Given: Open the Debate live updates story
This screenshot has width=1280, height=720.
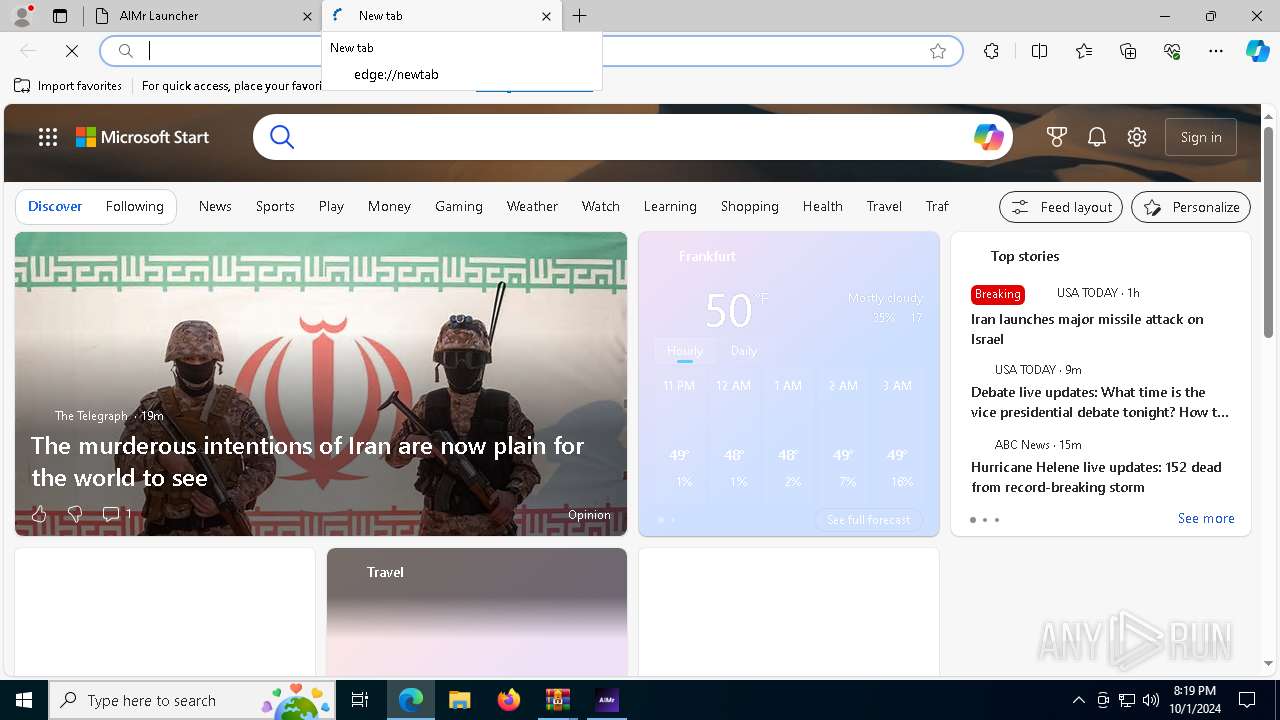Looking at the screenshot, I should (x=1100, y=402).
